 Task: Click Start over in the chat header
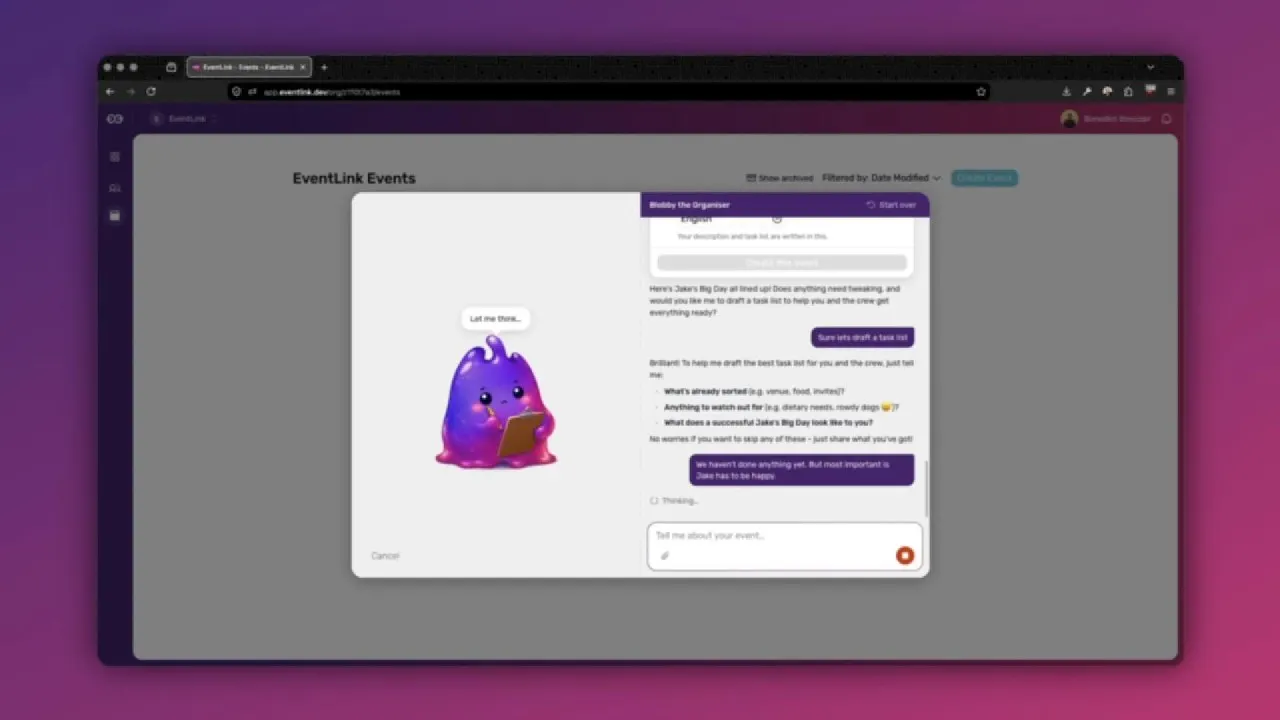coord(891,205)
